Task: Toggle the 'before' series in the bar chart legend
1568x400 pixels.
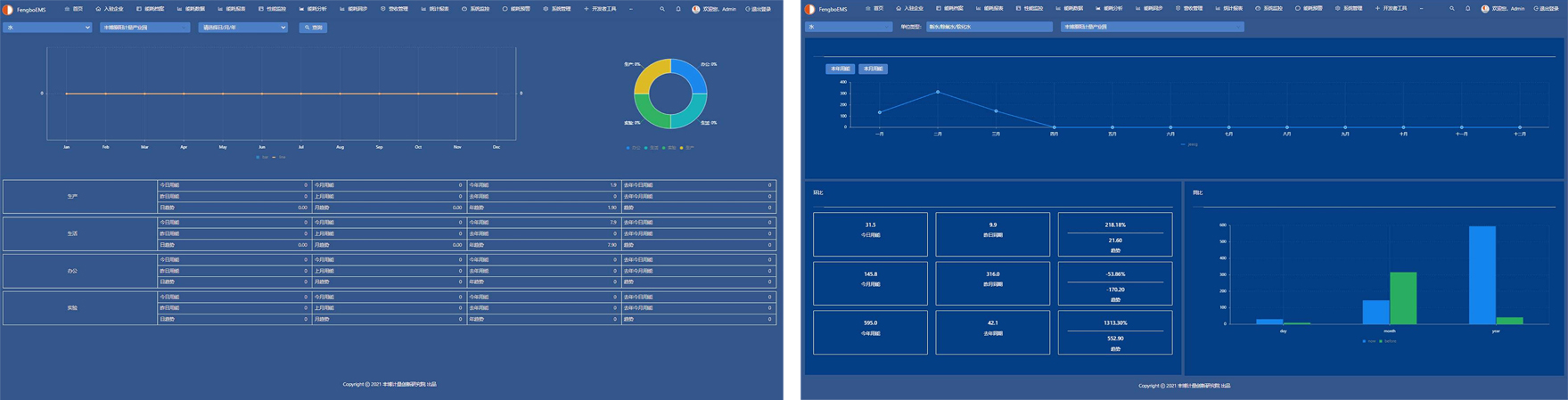Action: point(1387,341)
